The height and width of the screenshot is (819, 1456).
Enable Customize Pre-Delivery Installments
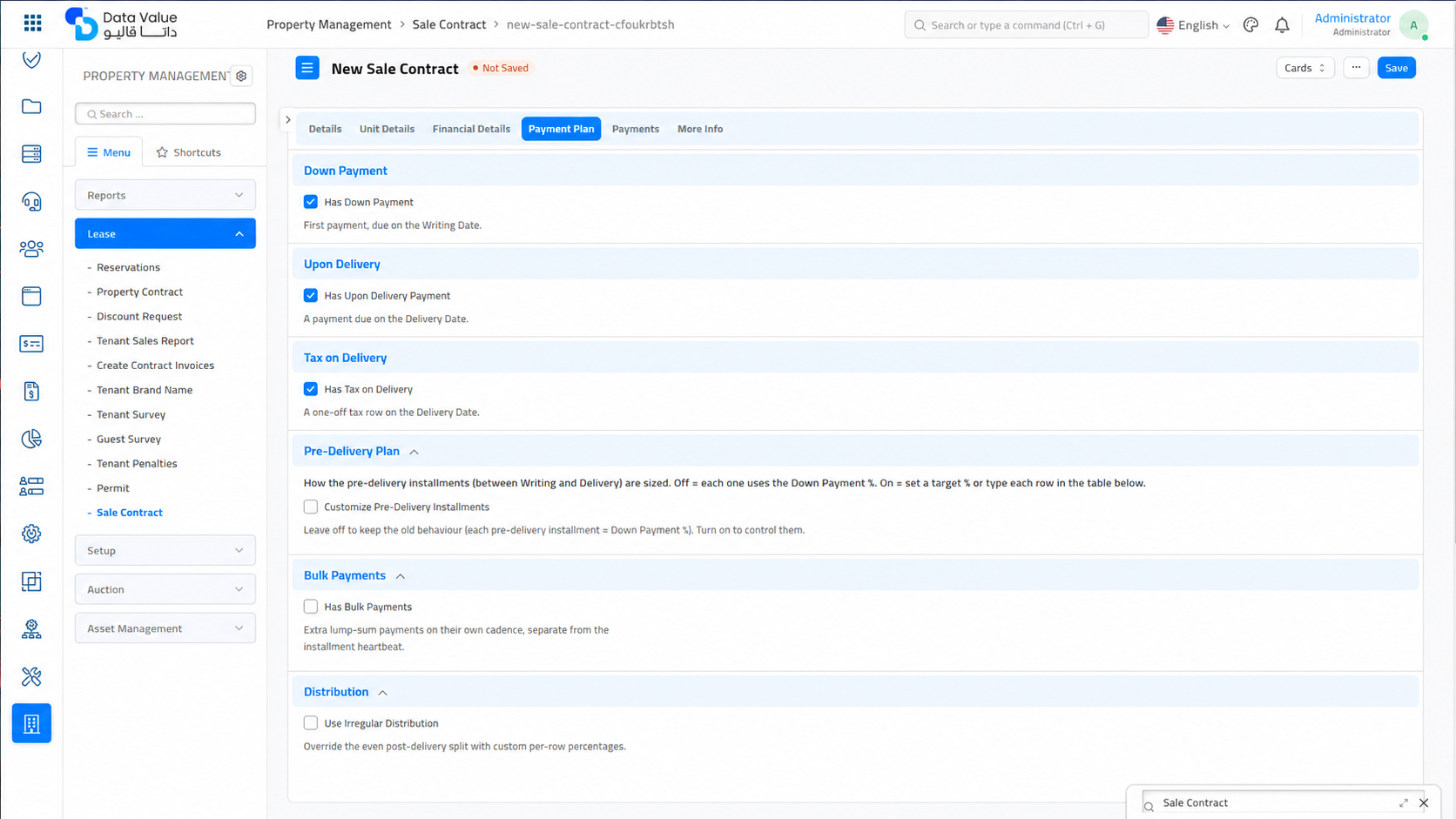[x=311, y=507]
